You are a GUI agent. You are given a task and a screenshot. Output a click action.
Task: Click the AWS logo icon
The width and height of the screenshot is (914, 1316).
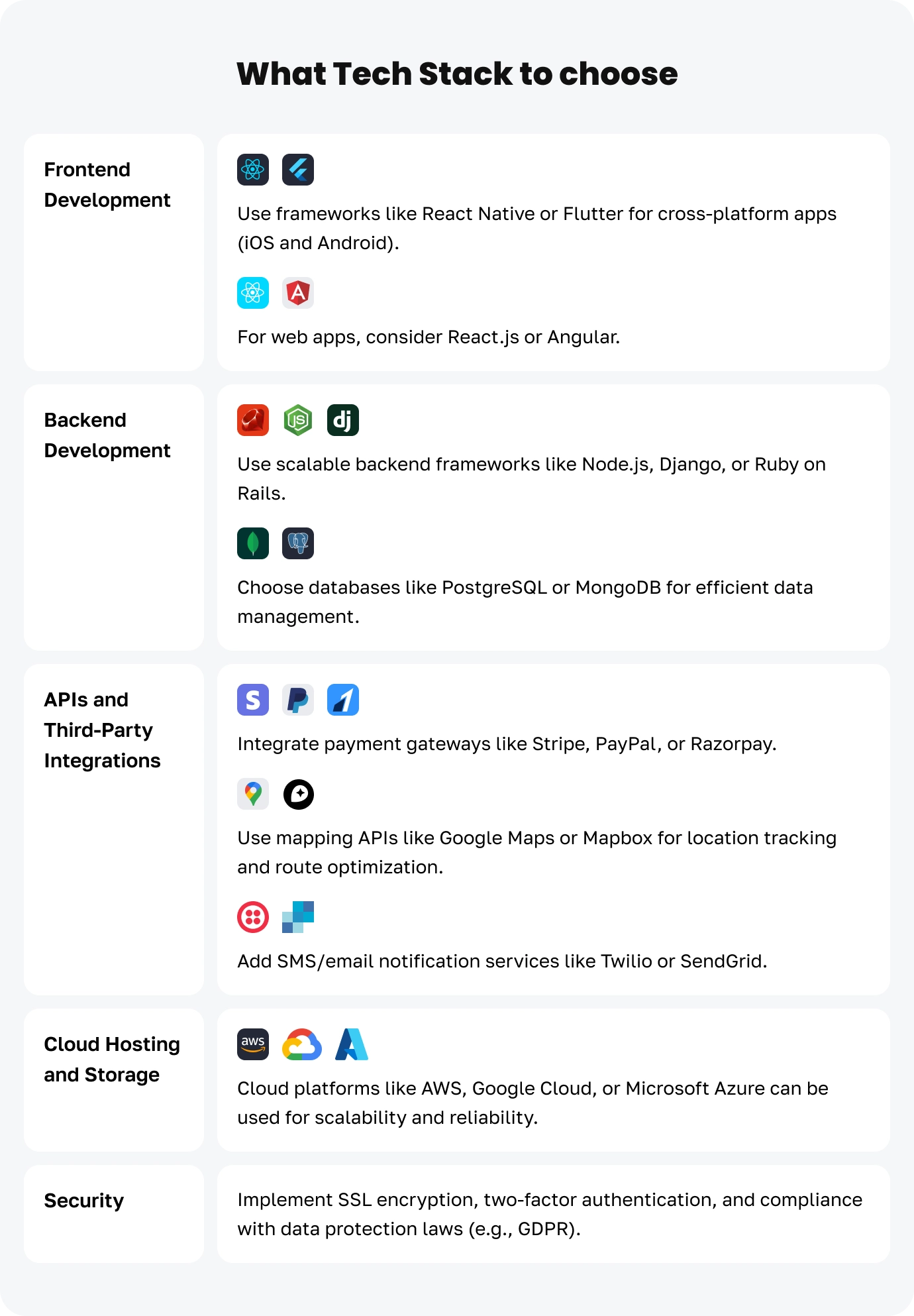pos(253,1044)
